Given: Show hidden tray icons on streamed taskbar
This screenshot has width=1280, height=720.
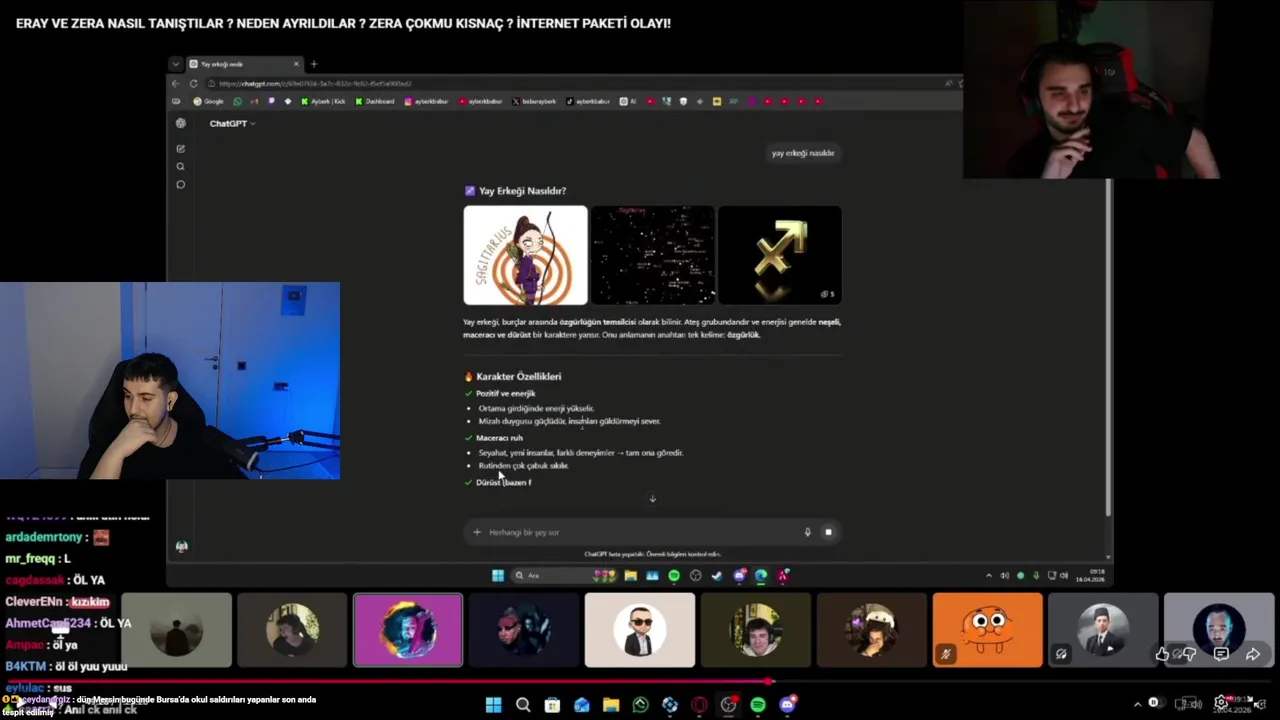Looking at the screenshot, I should (989, 575).
